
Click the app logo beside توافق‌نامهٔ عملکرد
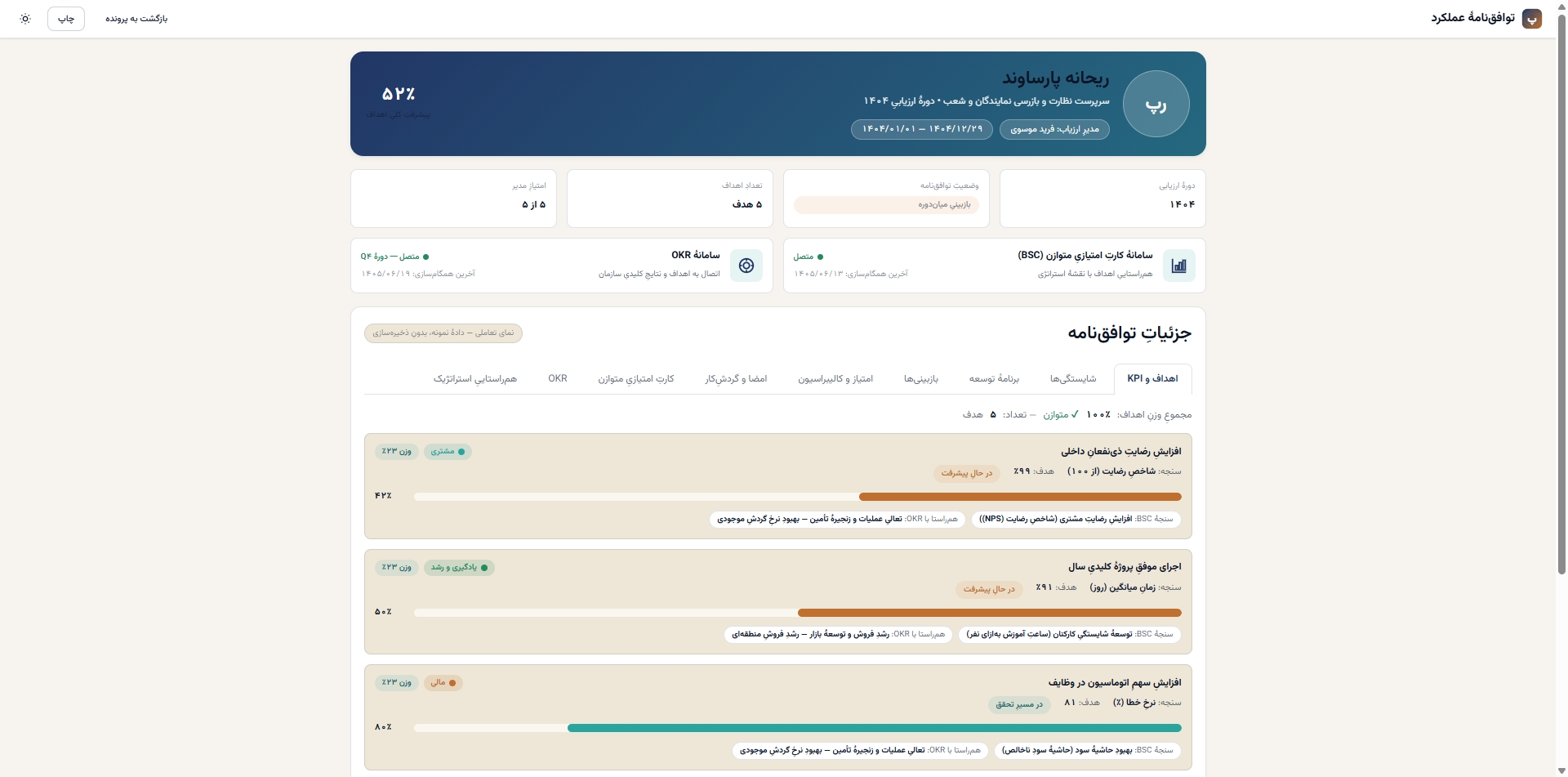point(1532,19)
